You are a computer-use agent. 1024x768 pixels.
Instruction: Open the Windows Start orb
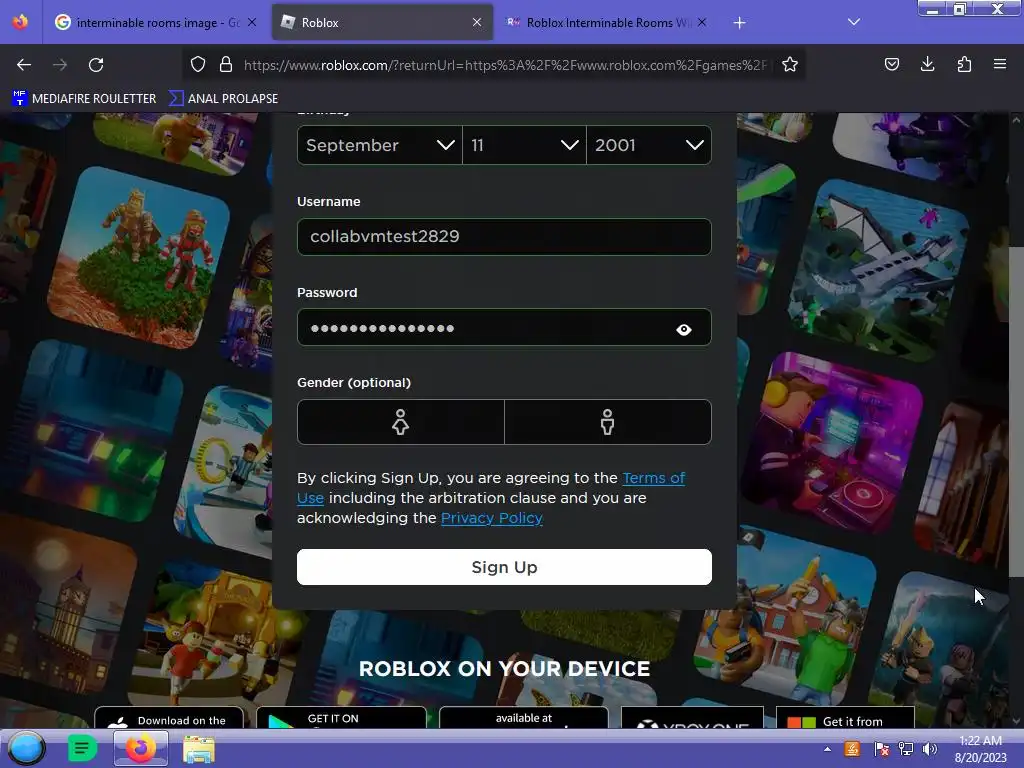[26, 748]
